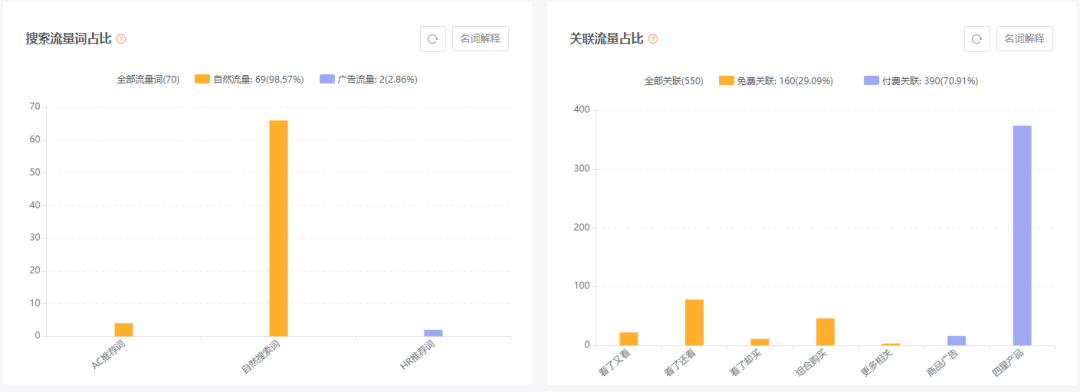Click the 自然搜索词 axis label
Image resolution: width=1080 pixels, height=392 pixels.
tap(260, 357)
